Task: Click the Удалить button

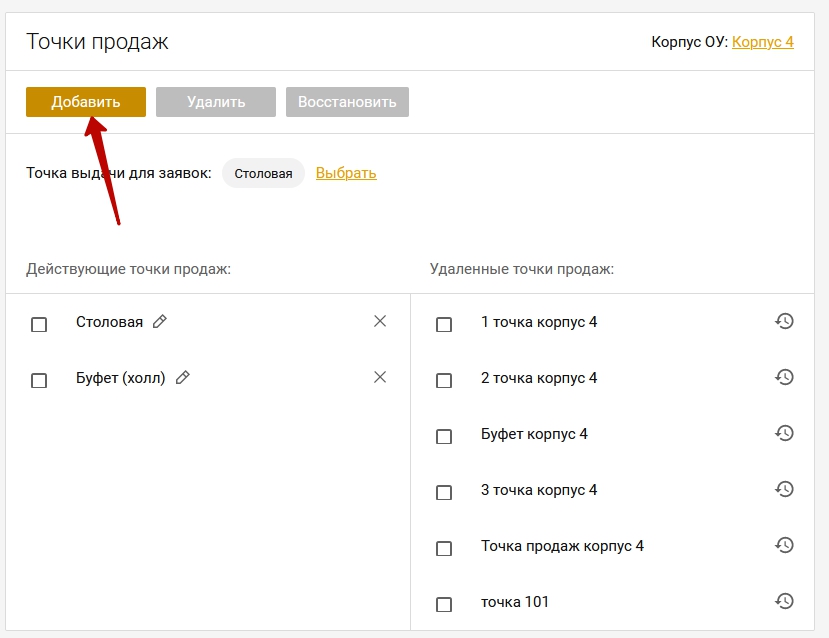Action: click(216, 101)
